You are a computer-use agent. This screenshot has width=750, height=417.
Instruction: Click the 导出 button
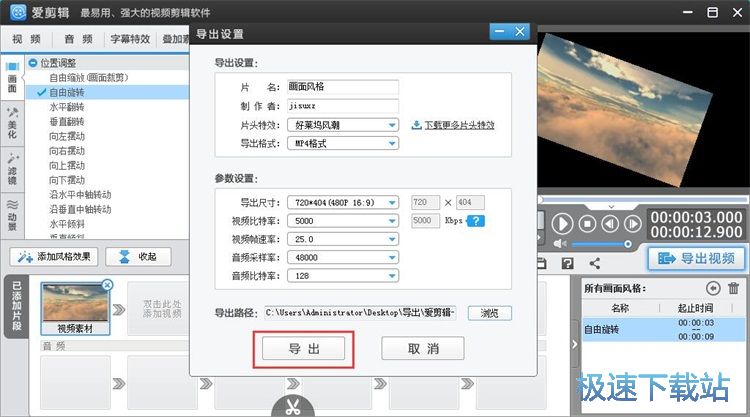[x=303, y=349]
